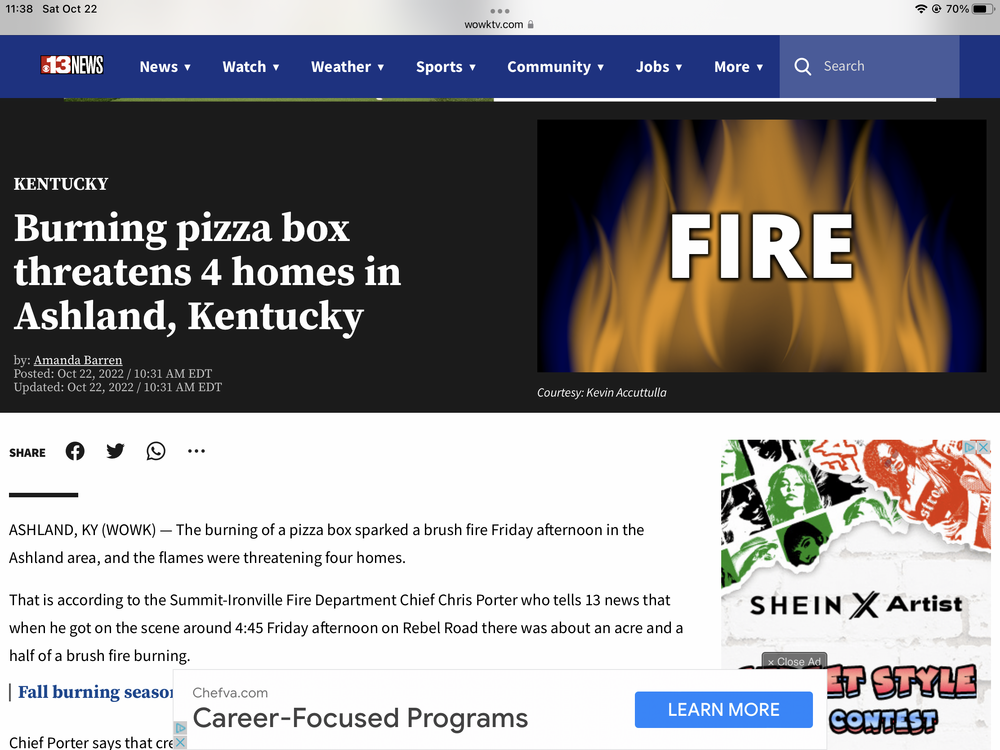Open the Fall burning season link
Image resolution: width=1000 pixels, height=750 pixels.
(x=96, y=692)
